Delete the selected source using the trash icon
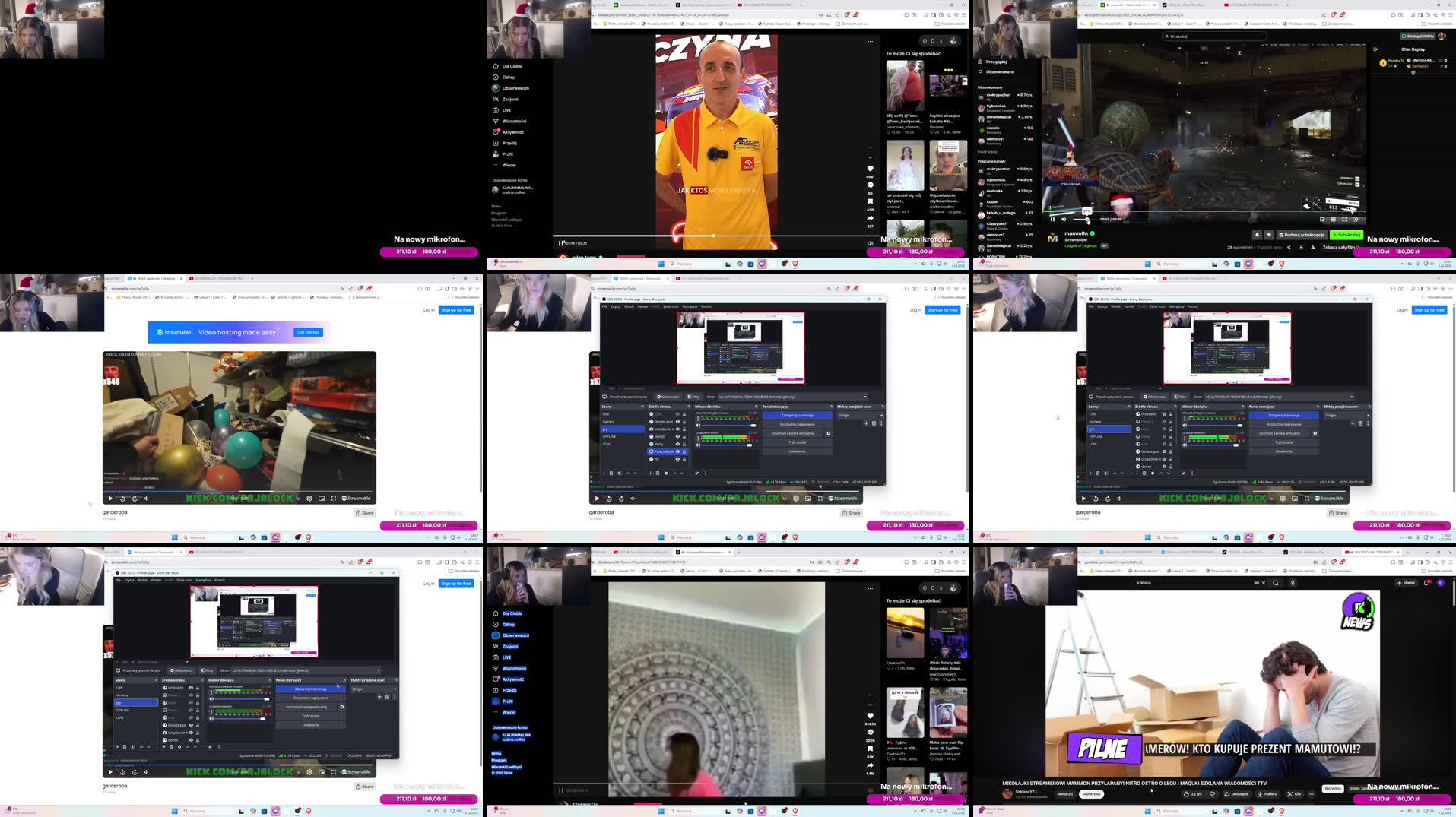 171,746
